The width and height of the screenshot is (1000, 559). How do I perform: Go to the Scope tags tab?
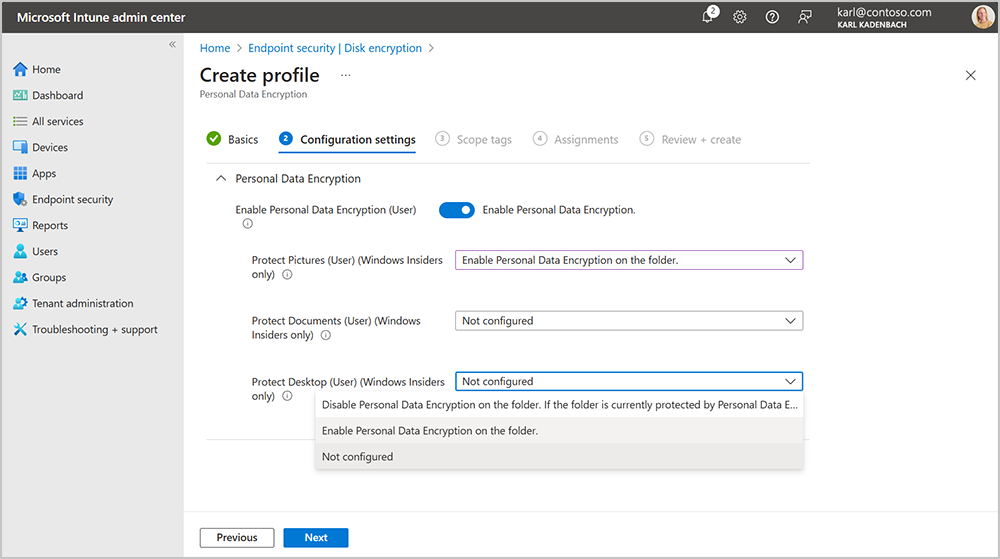tap(484, 140)
